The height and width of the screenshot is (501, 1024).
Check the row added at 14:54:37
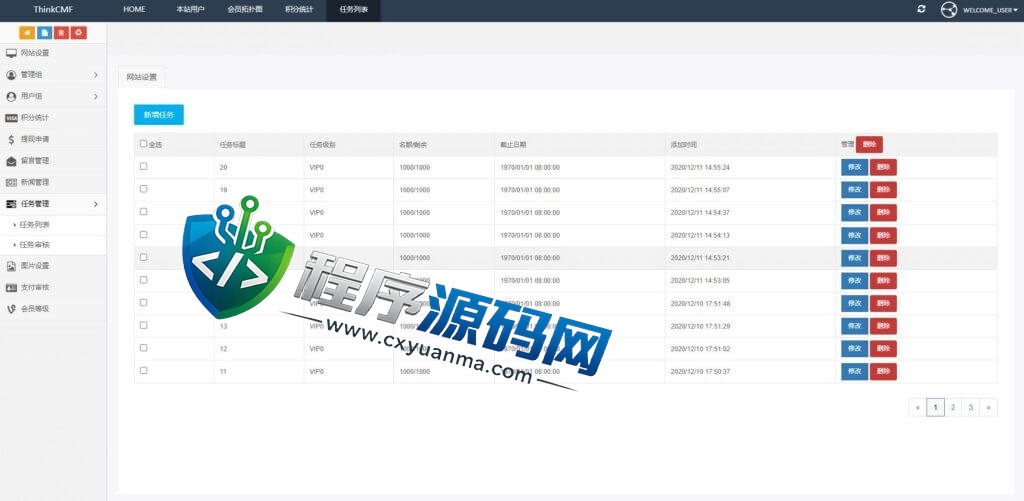click(x=144, y=212)
